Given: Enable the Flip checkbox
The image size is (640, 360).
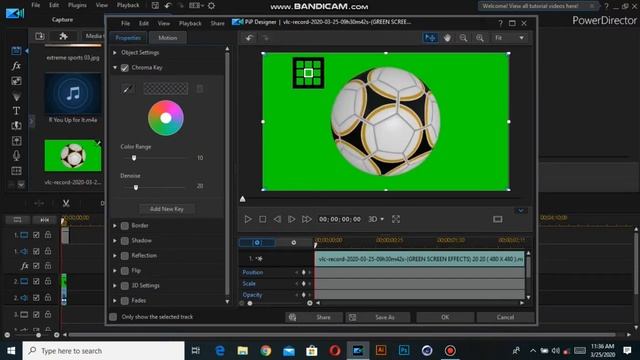Looking at the screenshot, I should click(125, 271).
